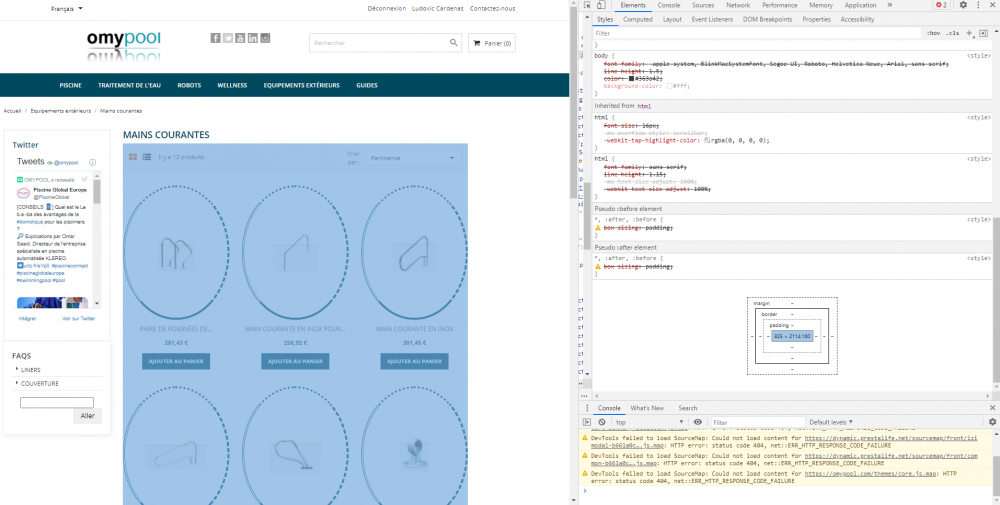The height and width of the screenshot is (505, 1000).
Task: Open the Français language dropdown
Action: [x=67, y=8]
